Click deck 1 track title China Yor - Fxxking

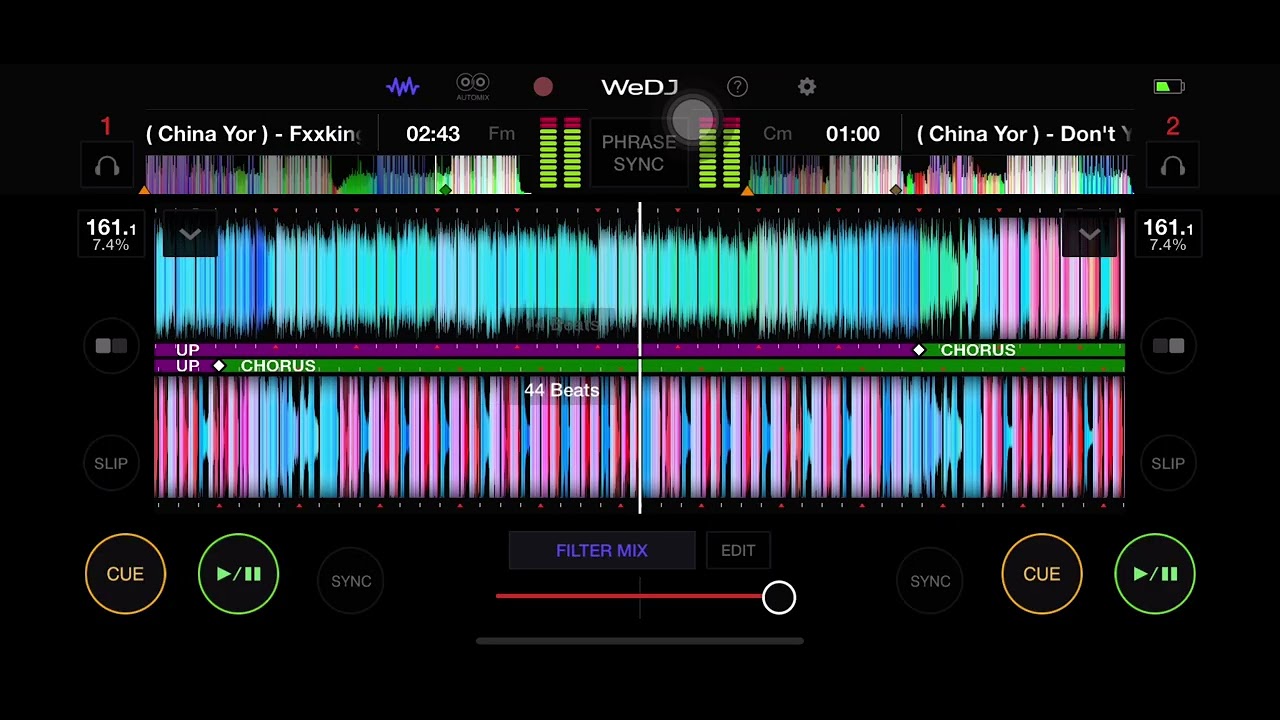[254, 134]
